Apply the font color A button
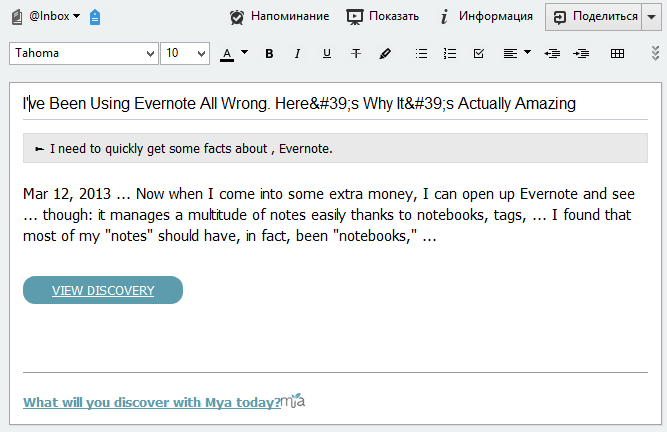This screenshot has width=667, height=432. click(x=227, y=54)
